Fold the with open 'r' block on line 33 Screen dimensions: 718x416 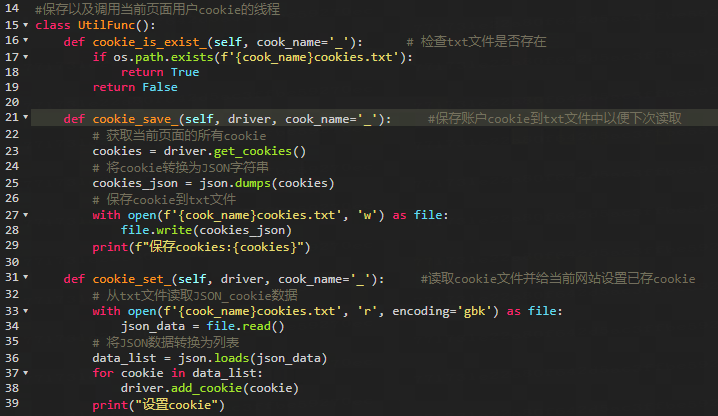26,311
